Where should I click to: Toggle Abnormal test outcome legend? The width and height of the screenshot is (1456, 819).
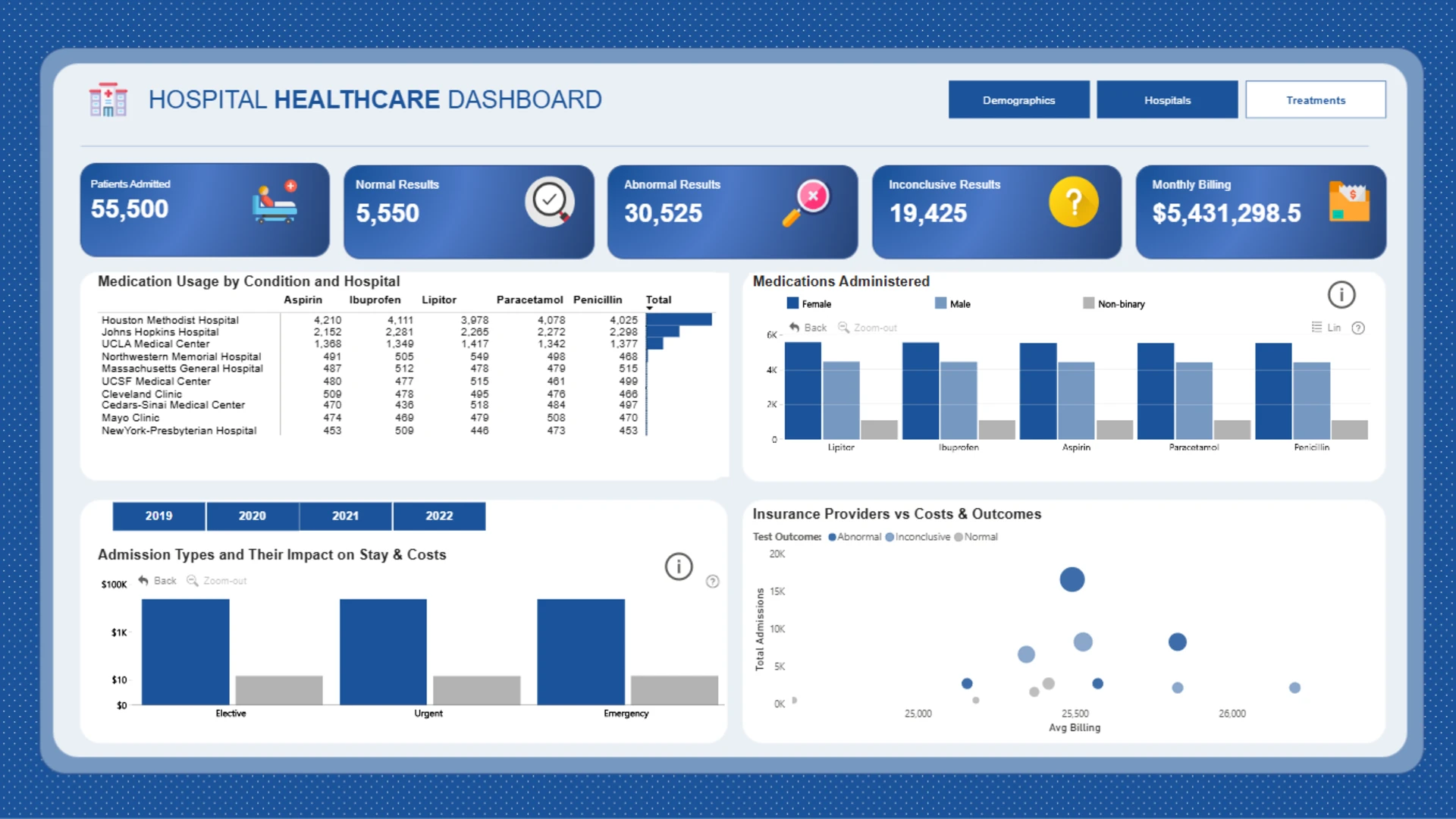point(855,536)
